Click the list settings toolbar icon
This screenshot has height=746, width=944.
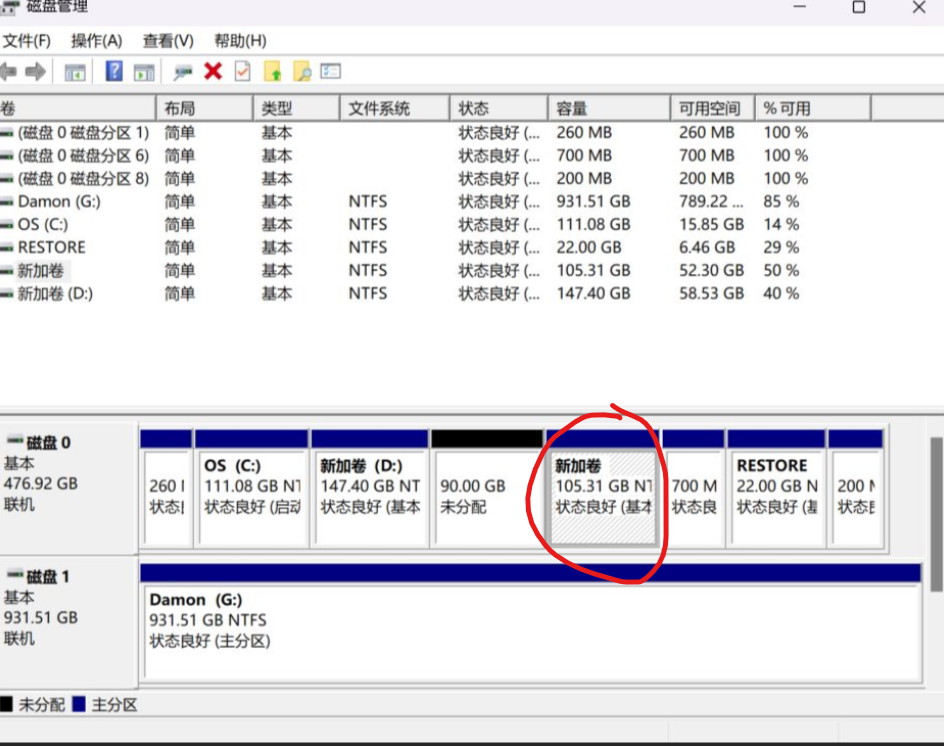(x=331, y=71)
